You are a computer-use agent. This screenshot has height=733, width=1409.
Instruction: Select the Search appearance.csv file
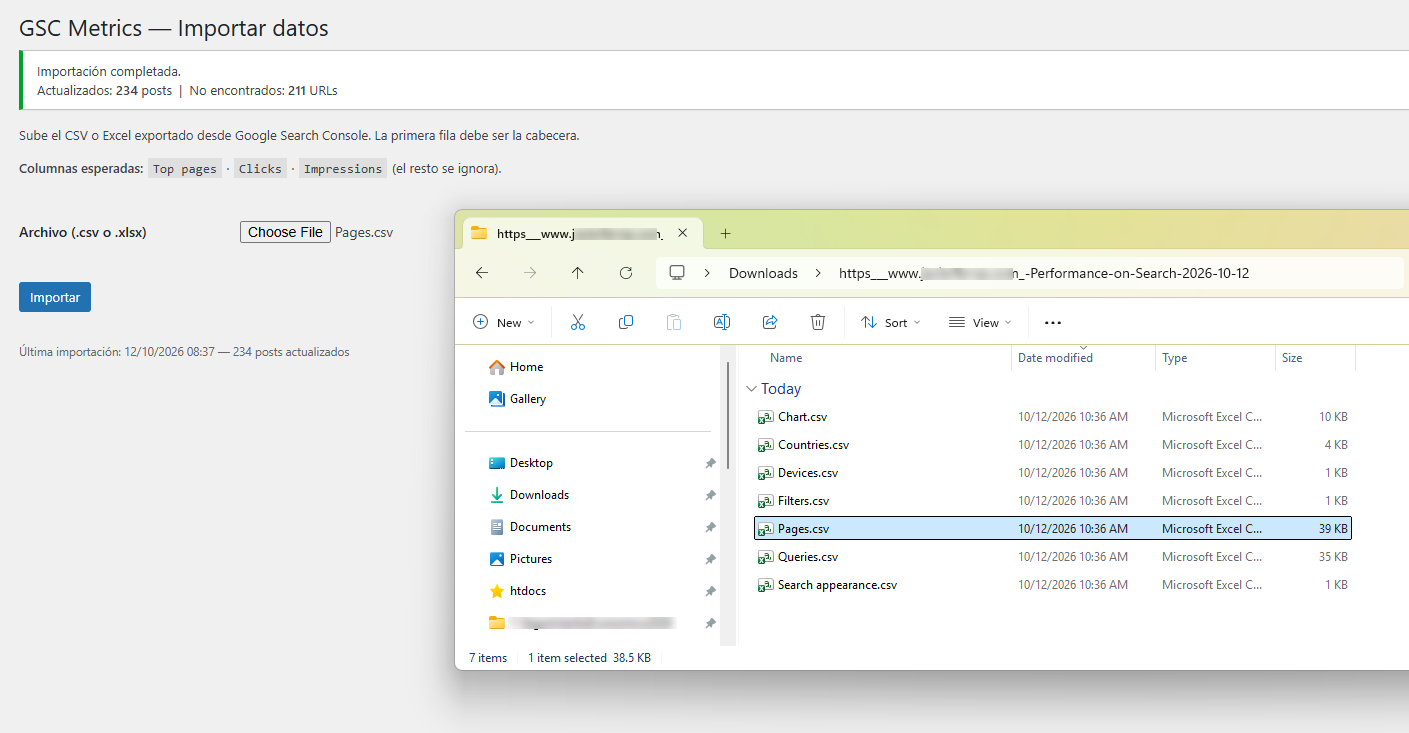coord(1052,585)
